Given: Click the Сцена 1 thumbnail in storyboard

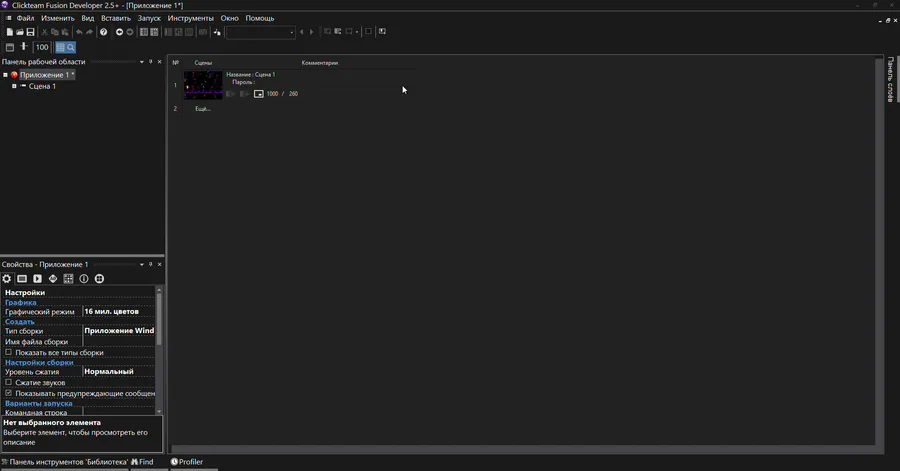Looking at the screenshot, I should tap(203, 85).
